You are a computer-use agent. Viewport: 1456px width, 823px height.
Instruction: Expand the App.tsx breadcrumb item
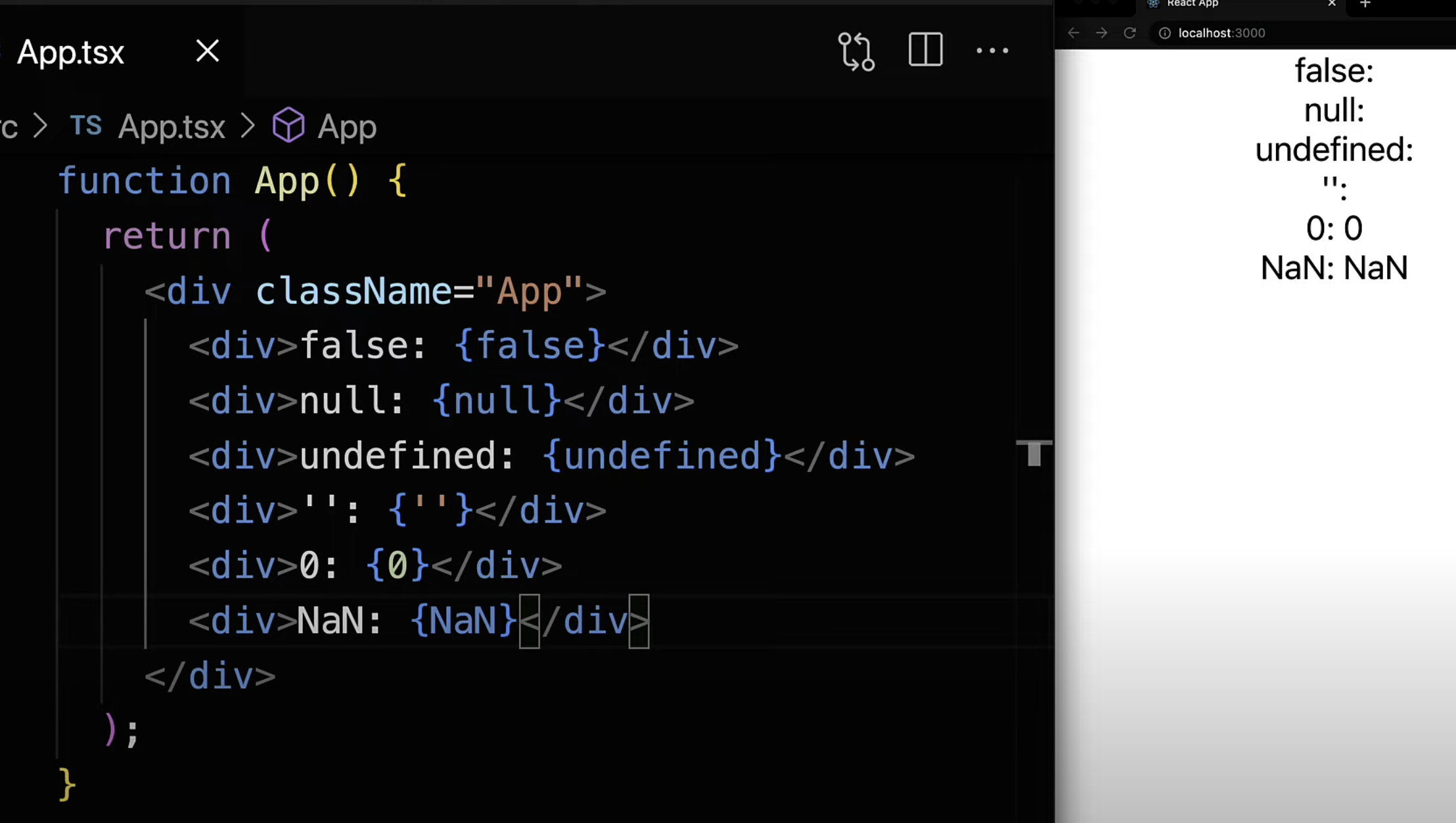[x=171, y=126]
